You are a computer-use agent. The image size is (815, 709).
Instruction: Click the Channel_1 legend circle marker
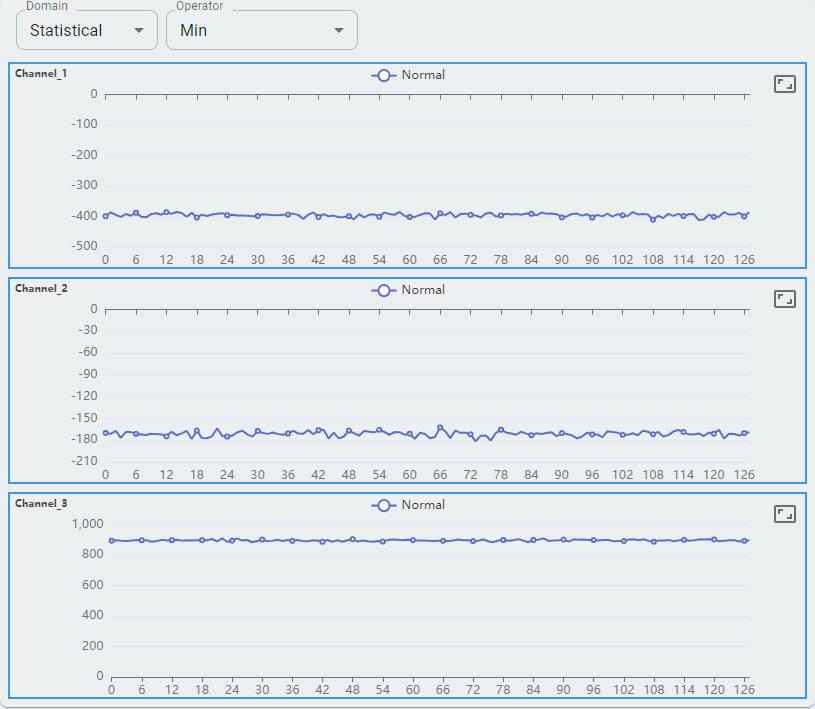[x=384, y=75]
